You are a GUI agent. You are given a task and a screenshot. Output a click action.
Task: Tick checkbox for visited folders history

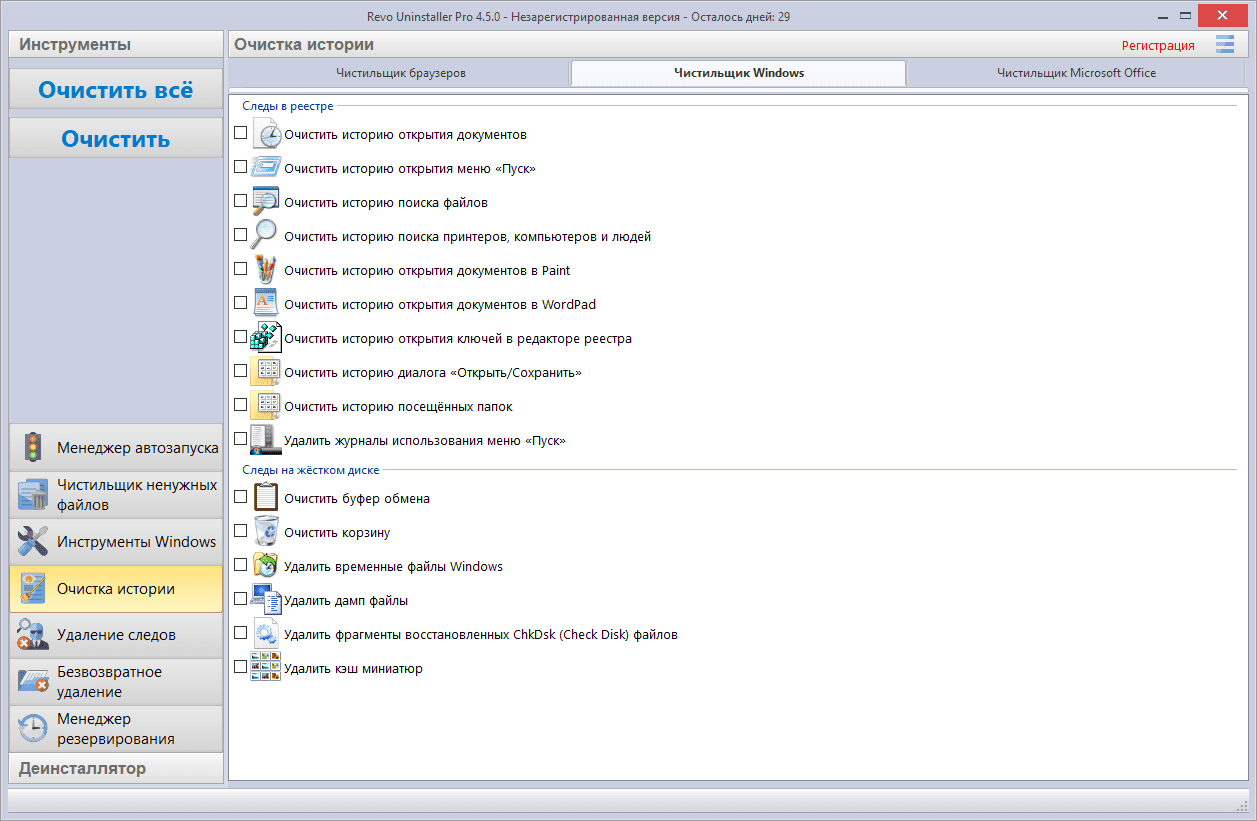[240, 404]
